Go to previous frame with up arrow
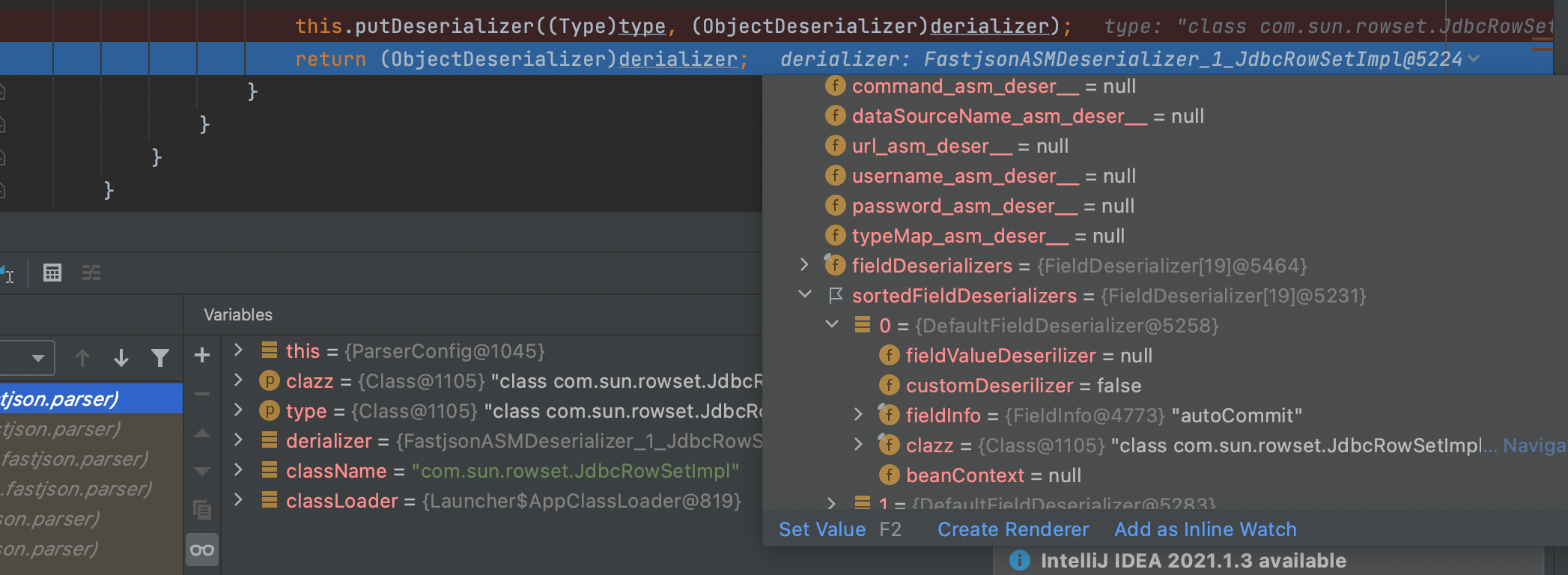 (x=82, y=358)
